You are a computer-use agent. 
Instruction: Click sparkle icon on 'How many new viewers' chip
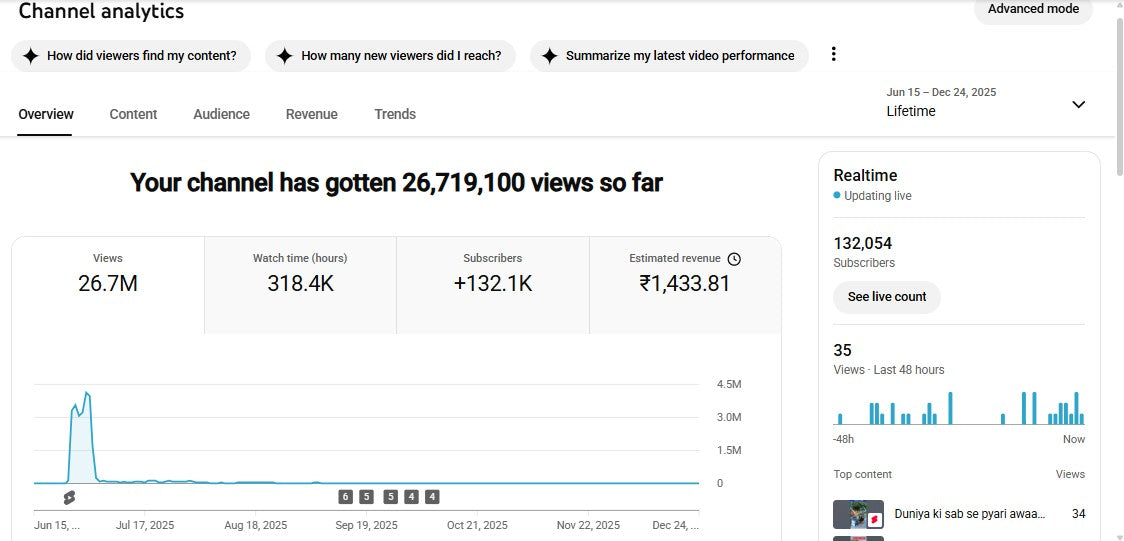(x=285, y=56)
